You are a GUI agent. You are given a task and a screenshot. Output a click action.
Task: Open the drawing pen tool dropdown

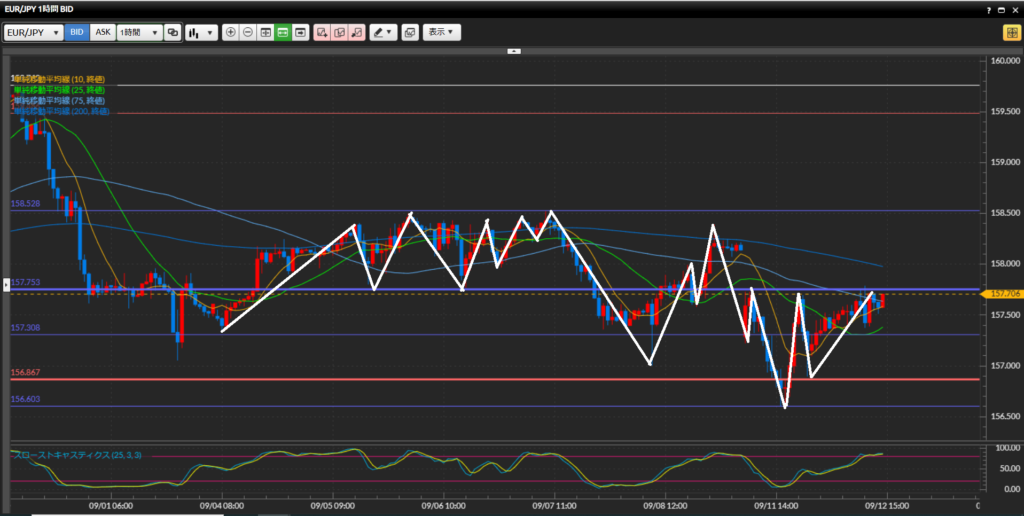[x=383, y=32]
